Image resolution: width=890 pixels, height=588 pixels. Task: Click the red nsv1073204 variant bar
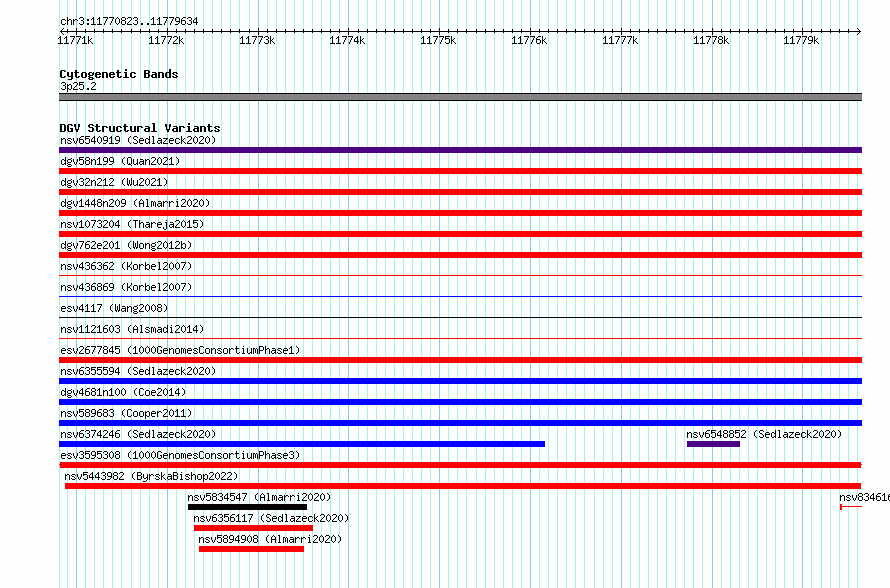coord(460,234)
